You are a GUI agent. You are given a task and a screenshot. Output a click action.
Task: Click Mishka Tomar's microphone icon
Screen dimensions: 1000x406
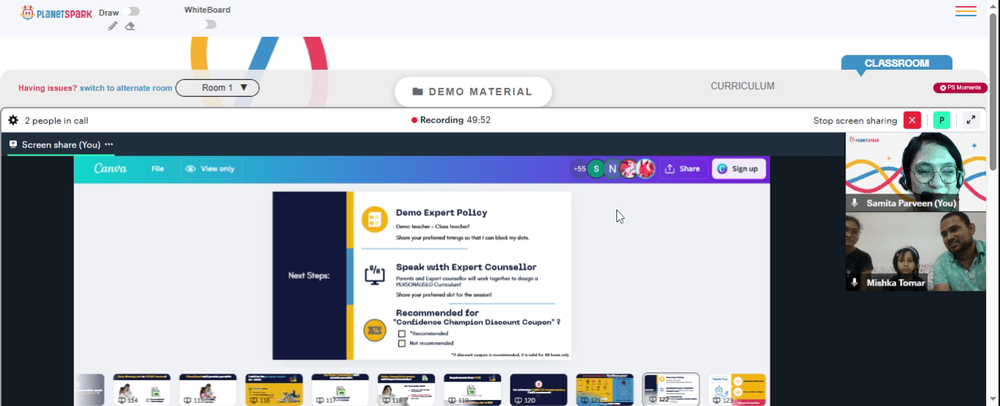(x=855, y=282)
